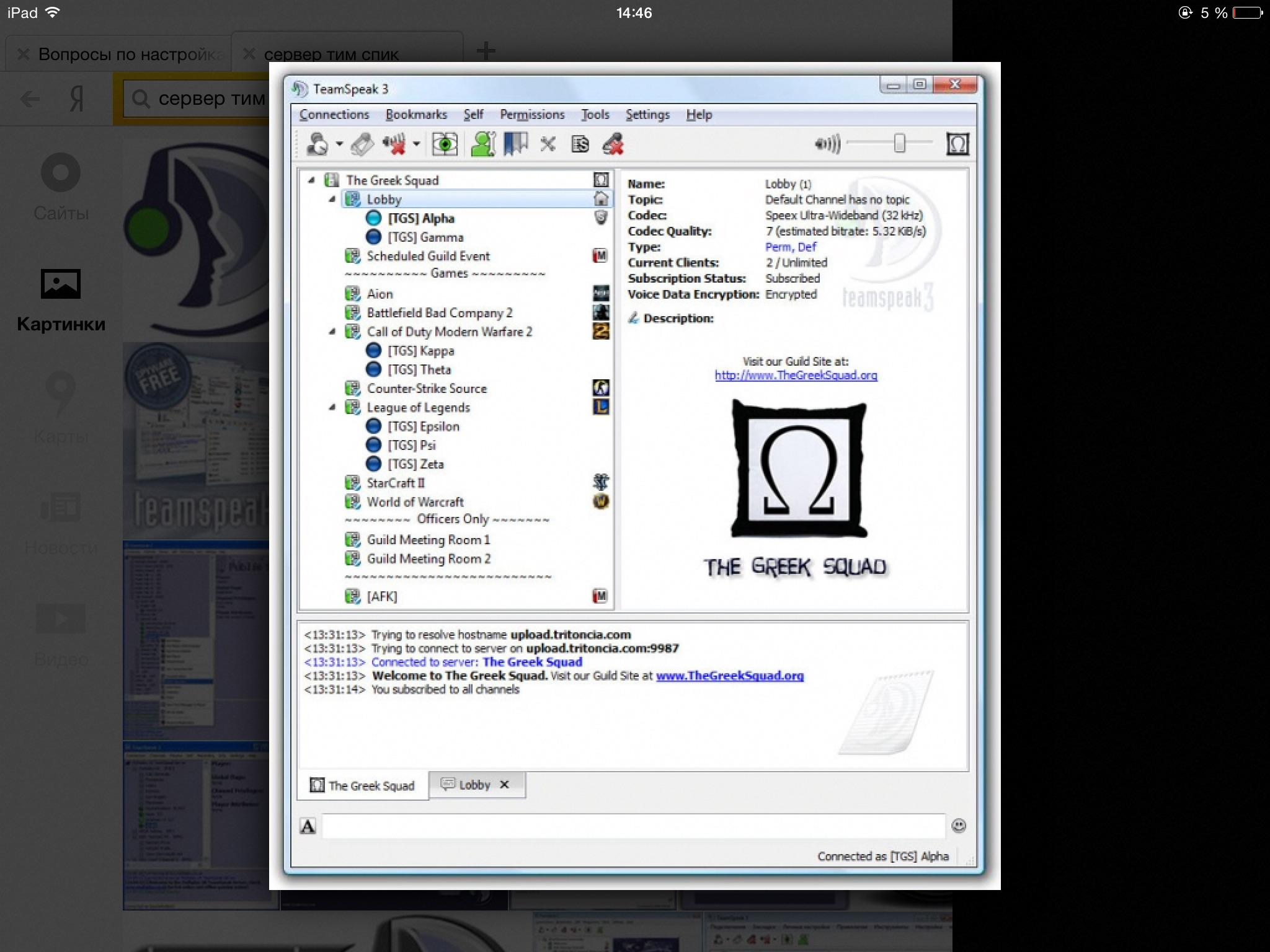Open the Bookmarks menu
This screenshot has height=952, width=1270.
(x=416, y=115)
